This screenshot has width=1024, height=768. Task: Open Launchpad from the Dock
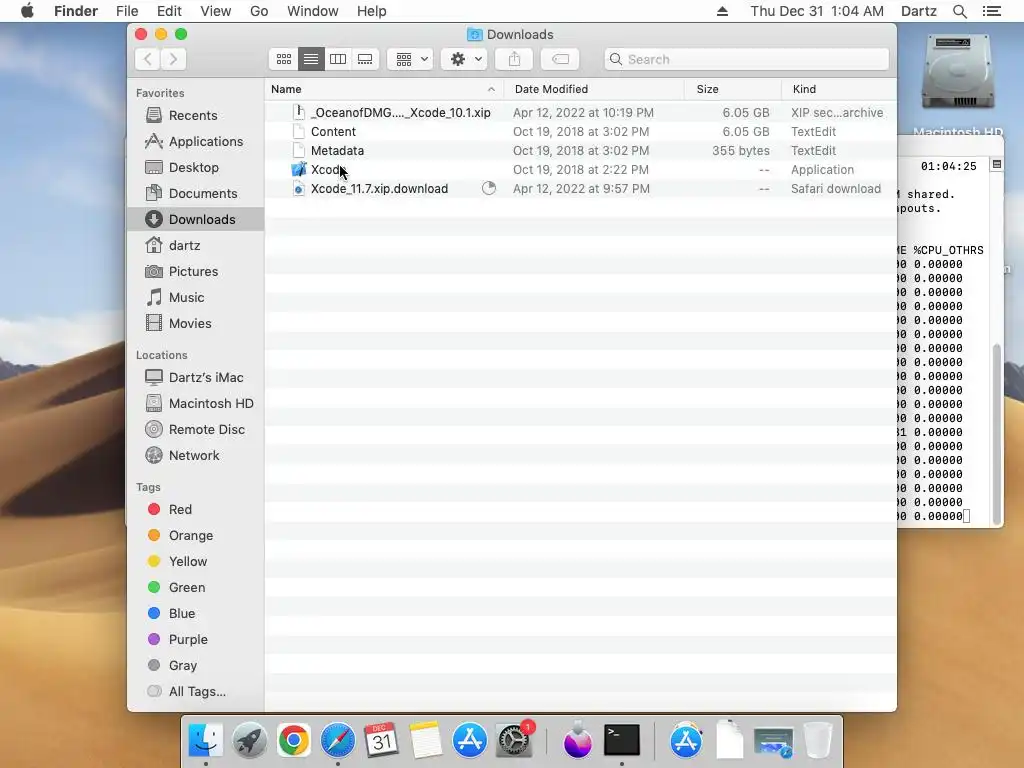(x=249, y=741)
